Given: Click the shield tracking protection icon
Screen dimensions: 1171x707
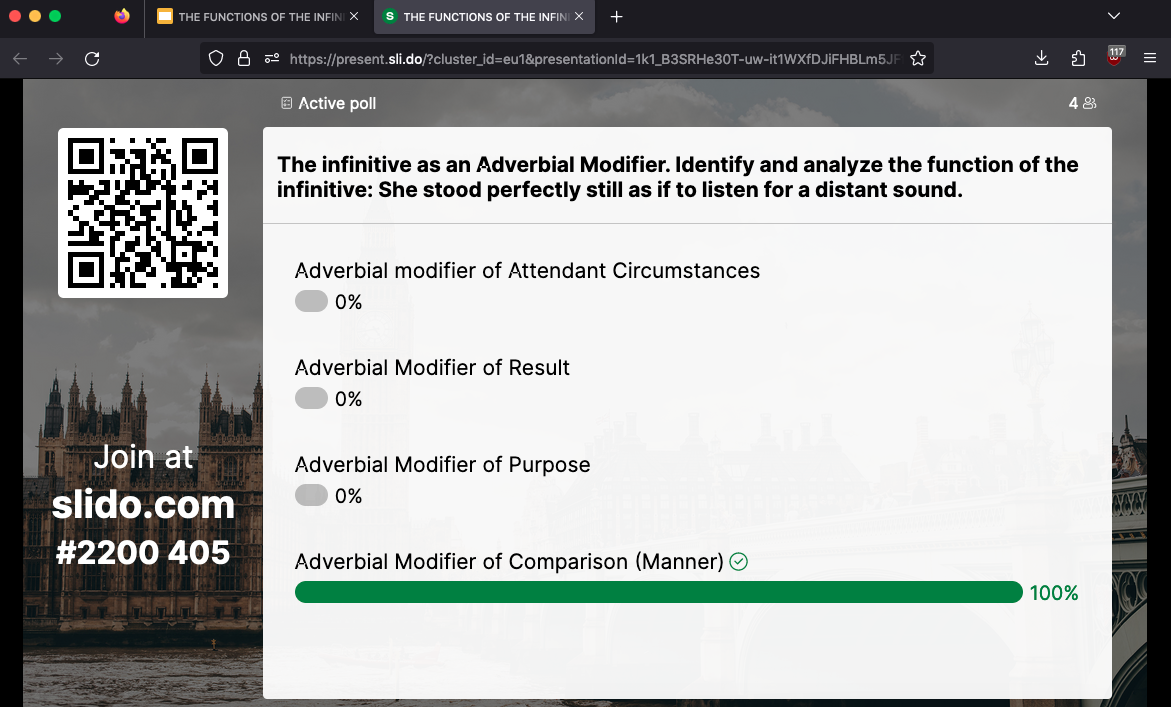Looking at the screenshot, I should pos(215,59).
